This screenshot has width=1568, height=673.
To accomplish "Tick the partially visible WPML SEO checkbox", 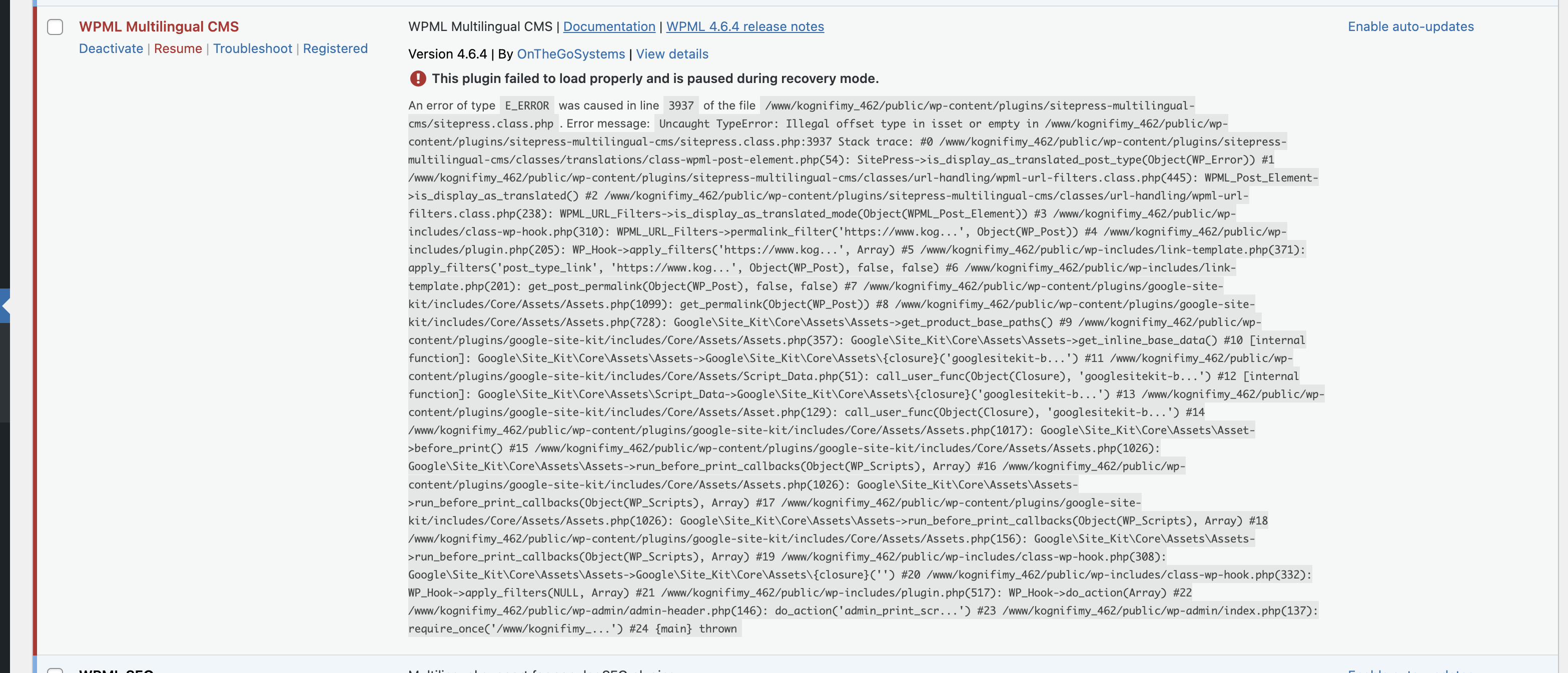I will (x=55, y=670).
